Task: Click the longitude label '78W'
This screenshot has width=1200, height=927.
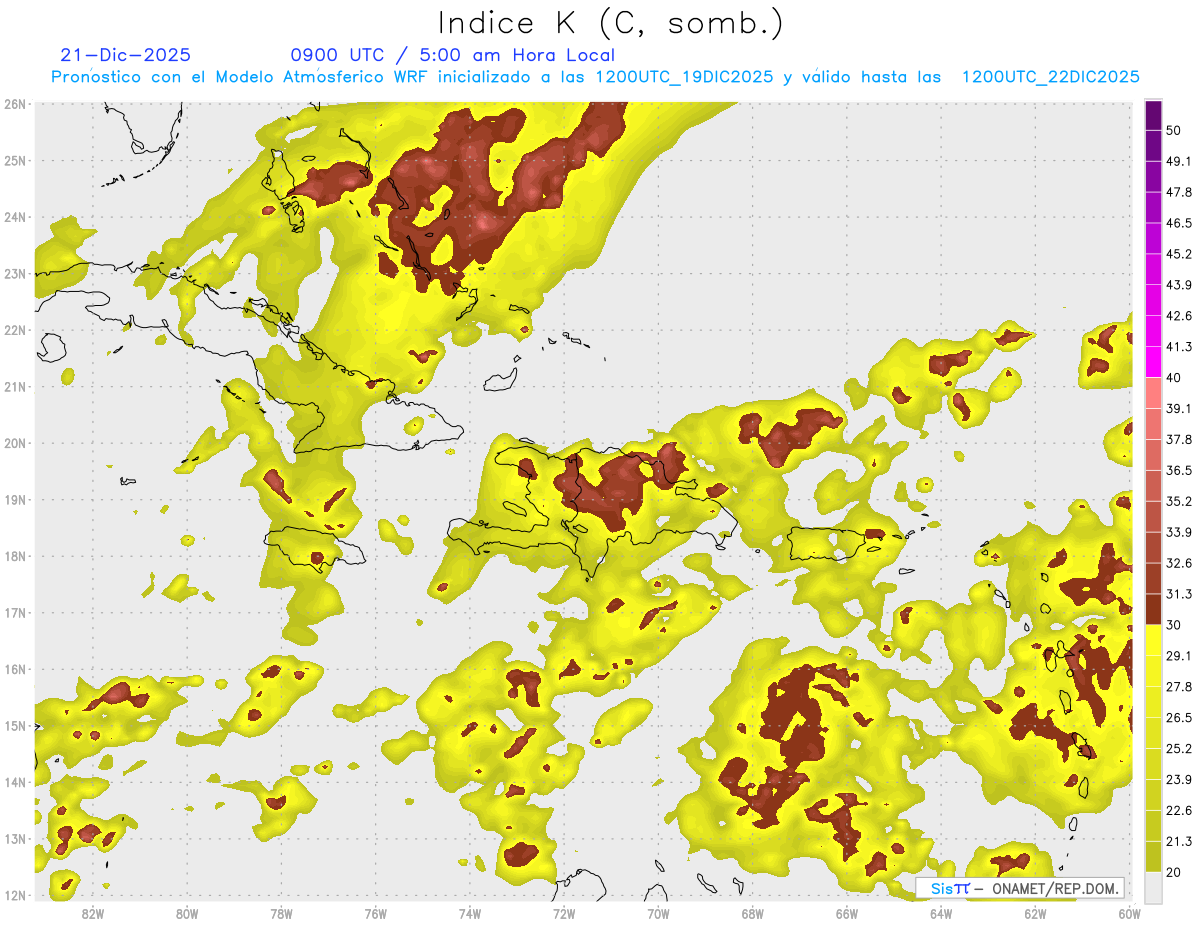Action: 281,914
